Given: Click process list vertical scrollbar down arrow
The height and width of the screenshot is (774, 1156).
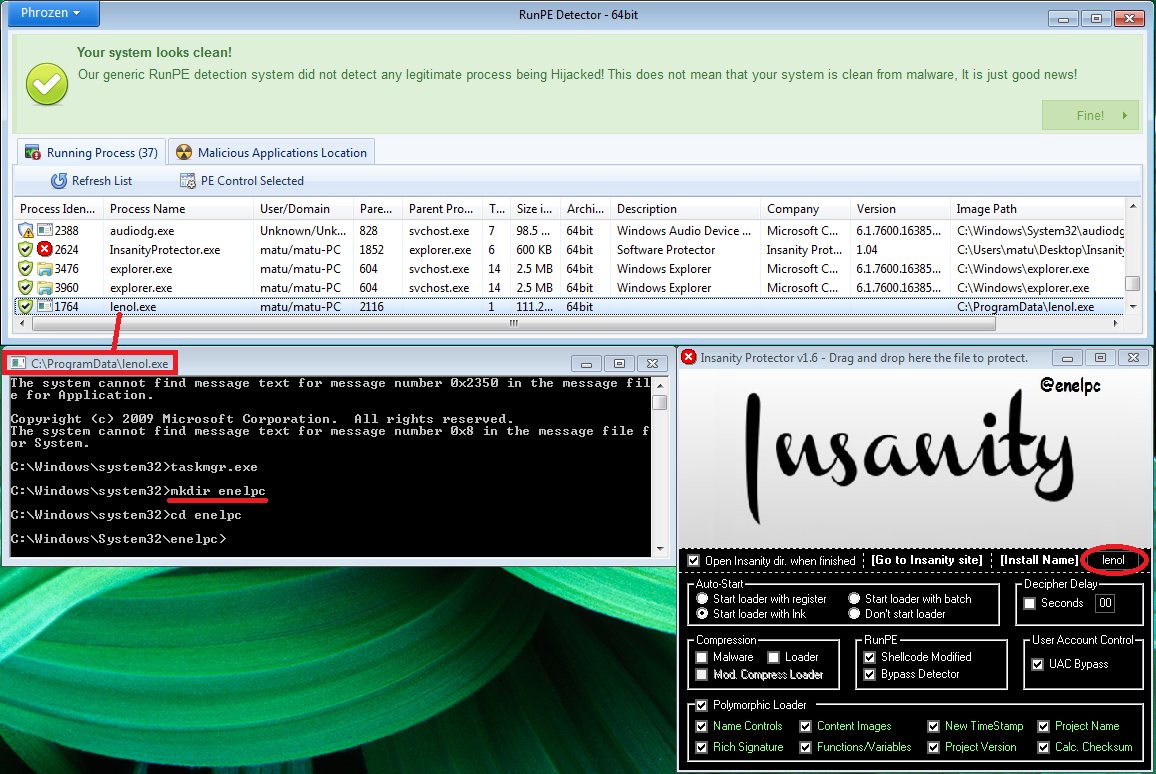Looking at the screenshot, I should (1133, 307).
